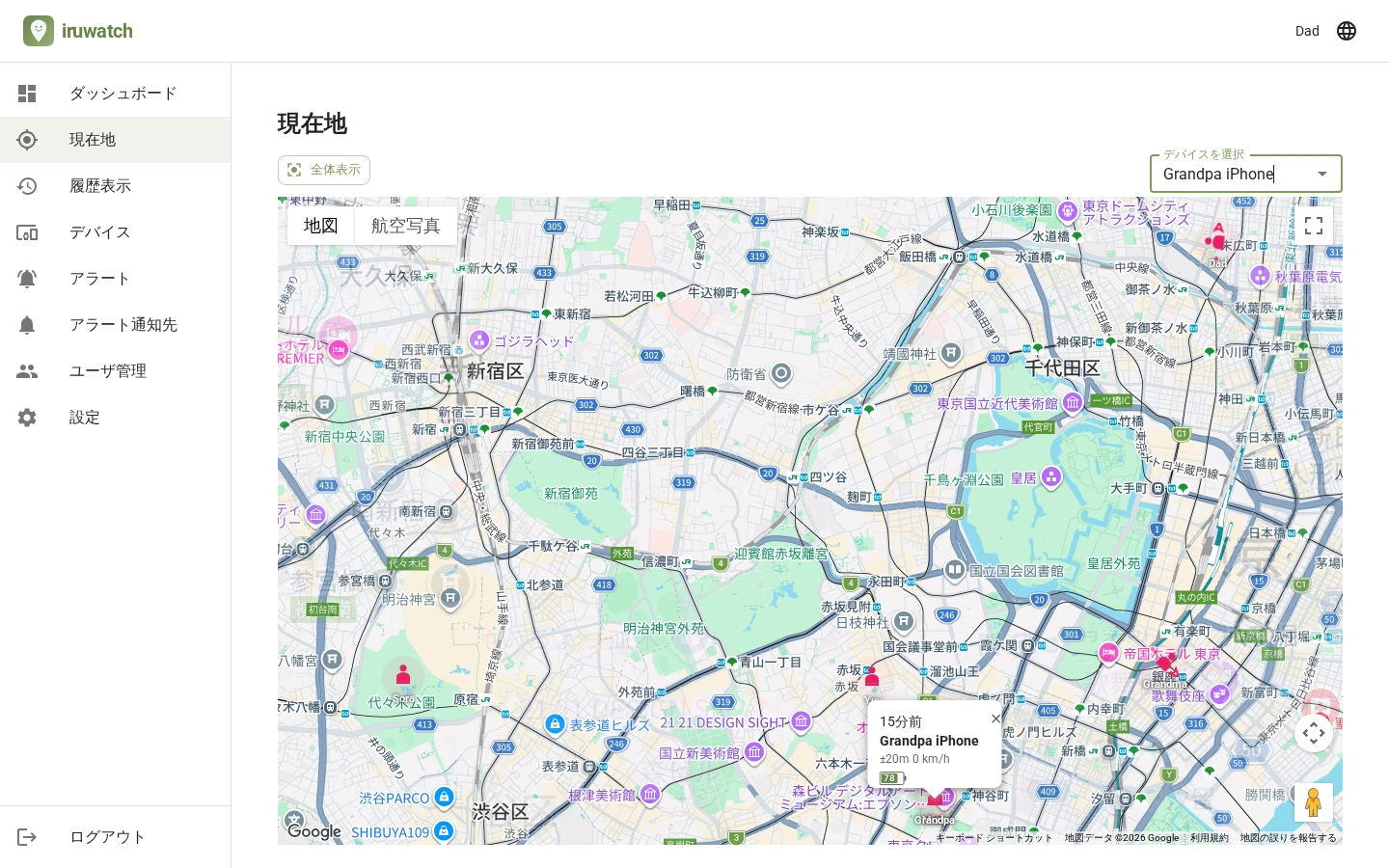Click the Sora device marker in 代々木公園
The height and width of the screenshot is (868, 1389).
(x=403, y=675)
